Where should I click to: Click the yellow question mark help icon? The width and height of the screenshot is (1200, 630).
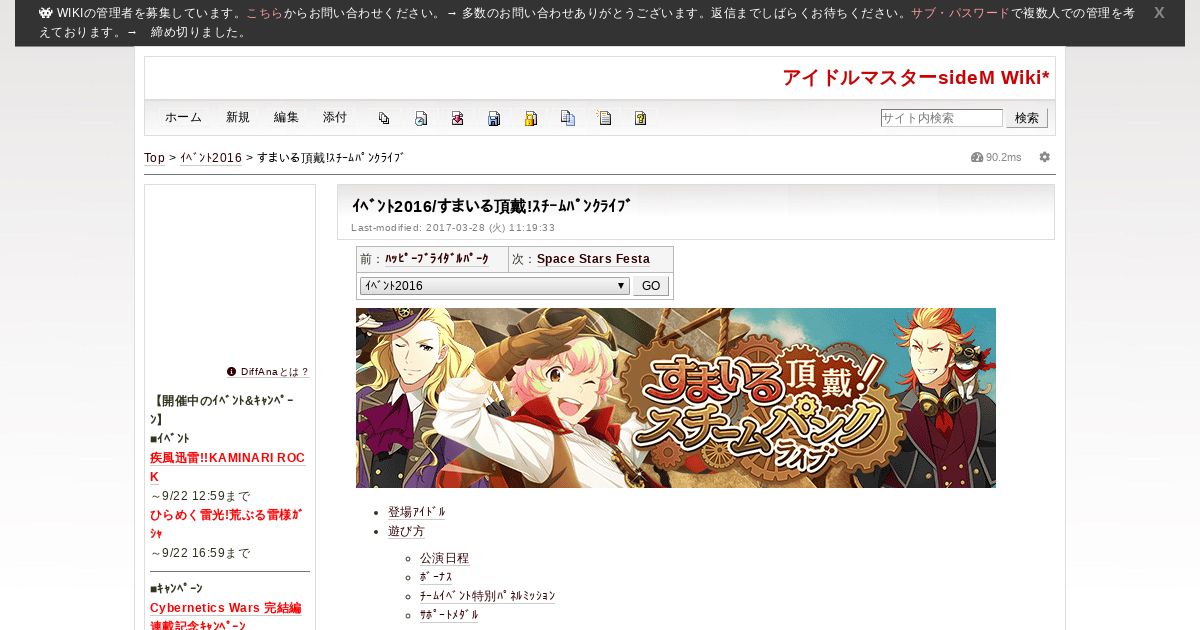[x=640, y=118]
